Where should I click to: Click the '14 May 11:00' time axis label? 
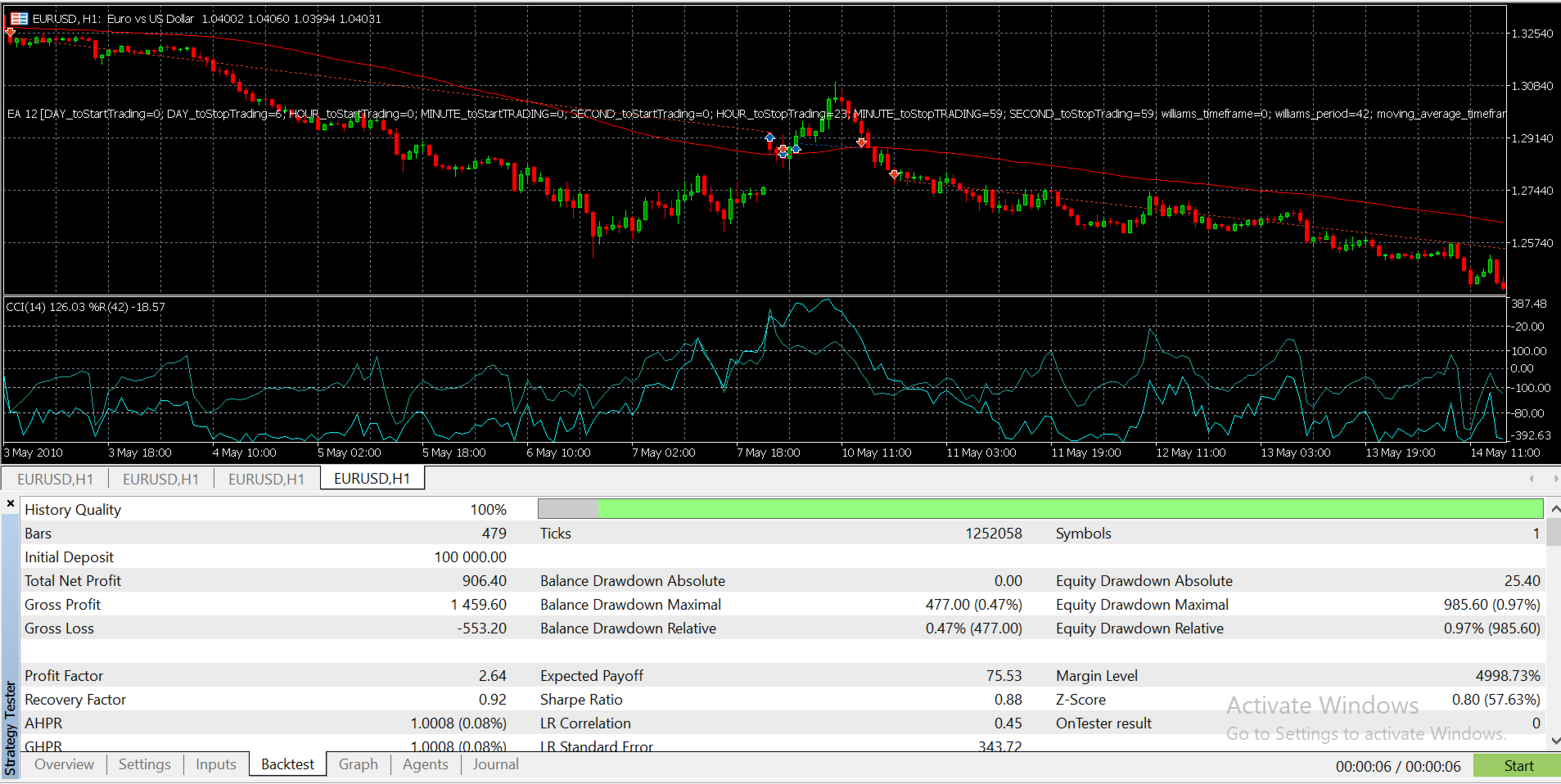tap(1505, 453)
